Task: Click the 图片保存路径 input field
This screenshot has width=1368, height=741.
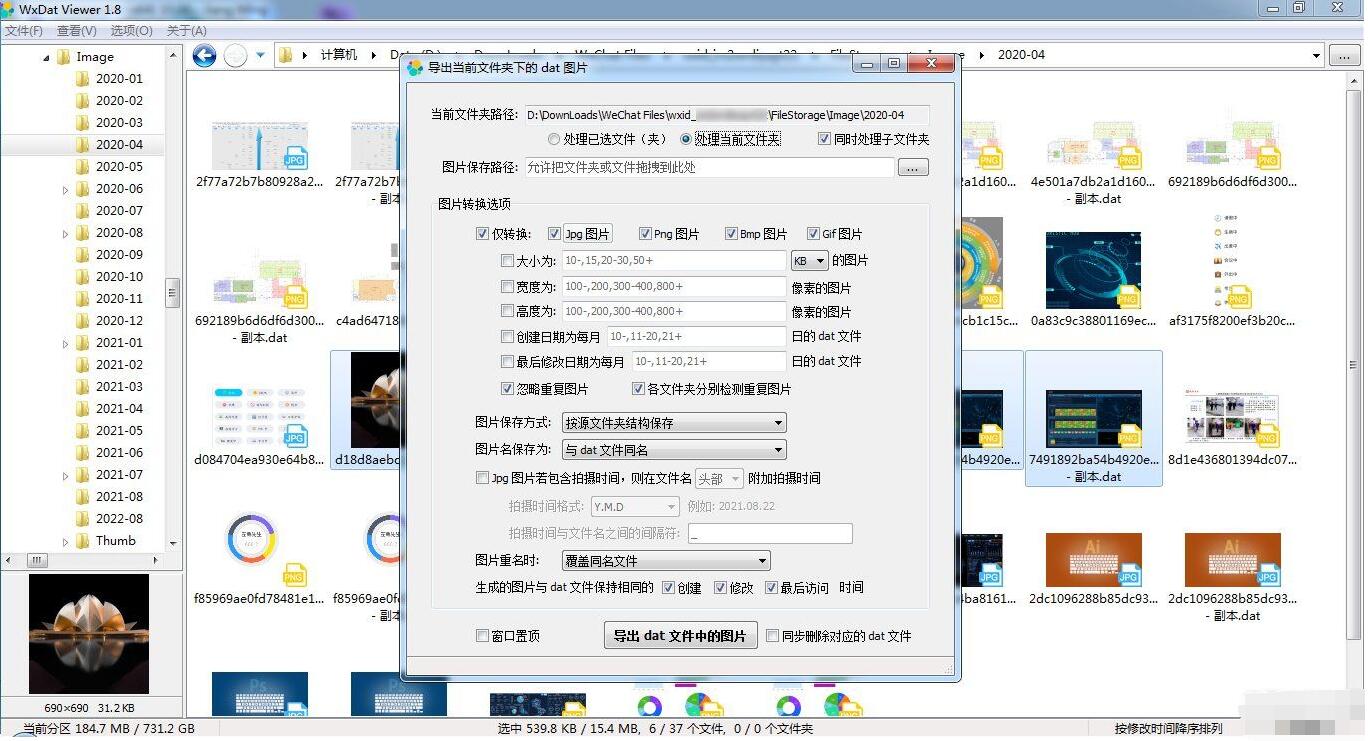Action: [x=708, y=167]
